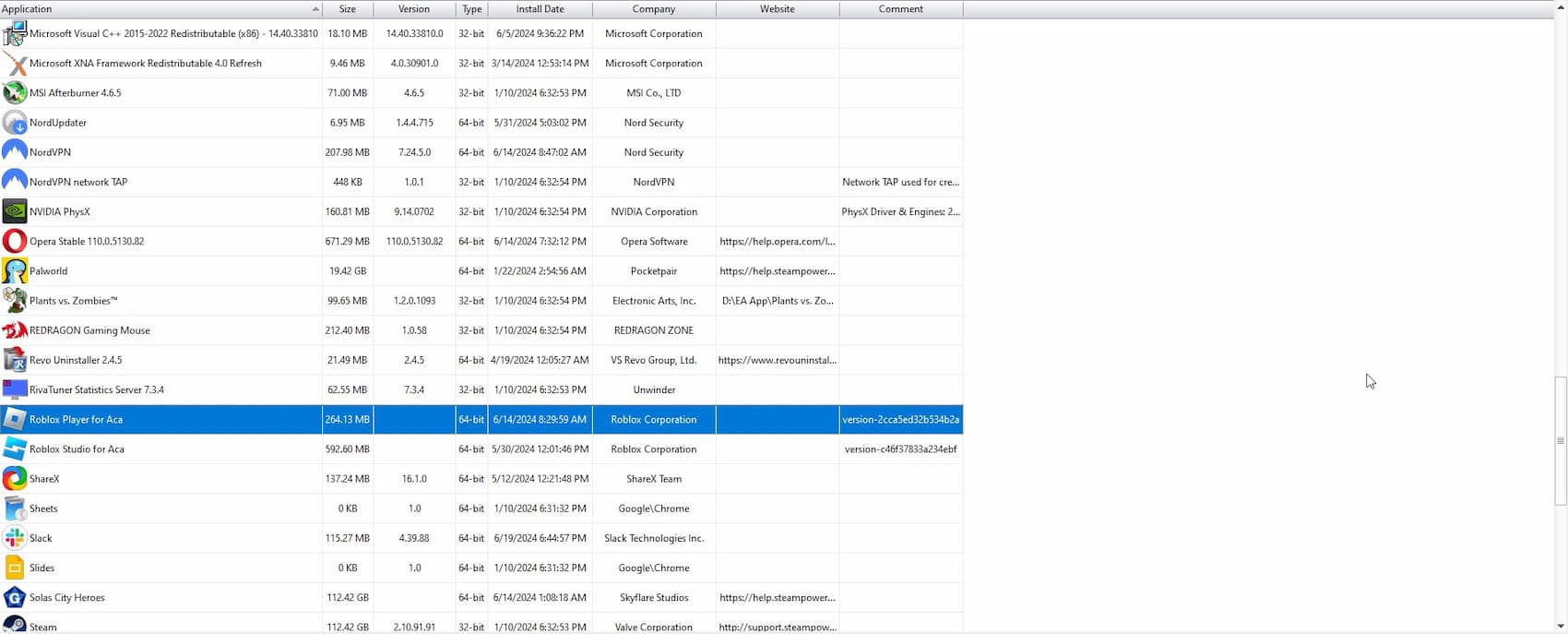Viewport: 1568px width, 634px height.
Task: Click the REDRAGON Gaming Mouse icon
Action: 15,330
